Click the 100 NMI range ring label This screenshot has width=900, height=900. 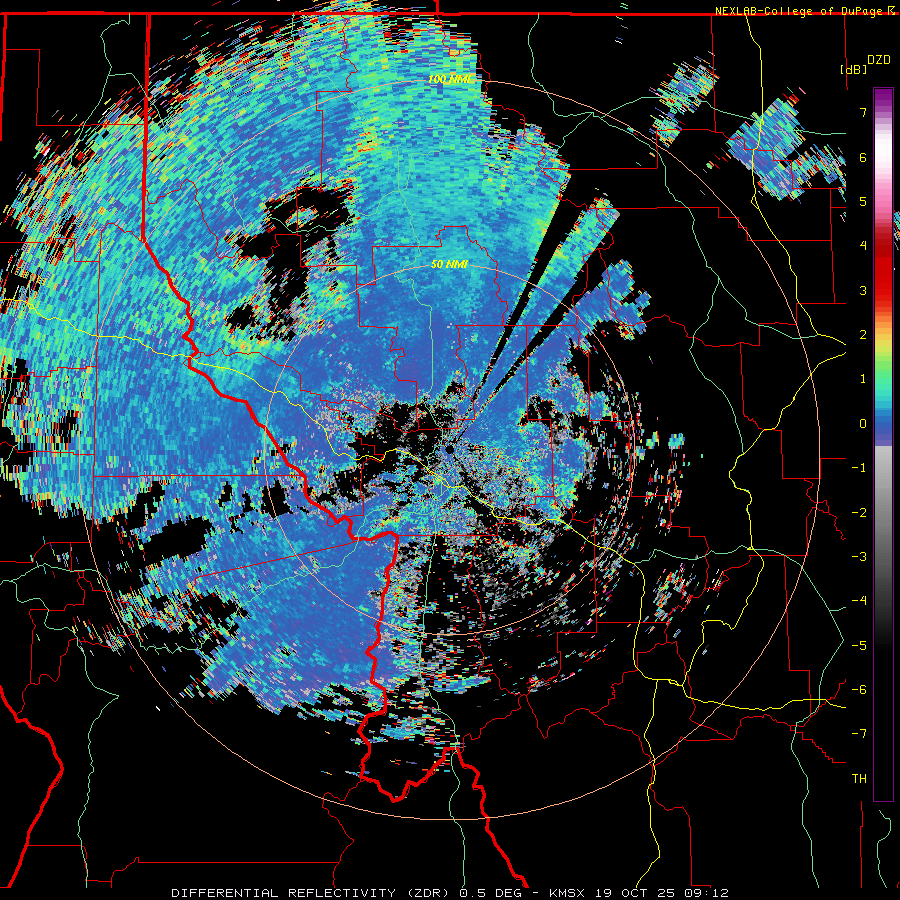point(449,79)
